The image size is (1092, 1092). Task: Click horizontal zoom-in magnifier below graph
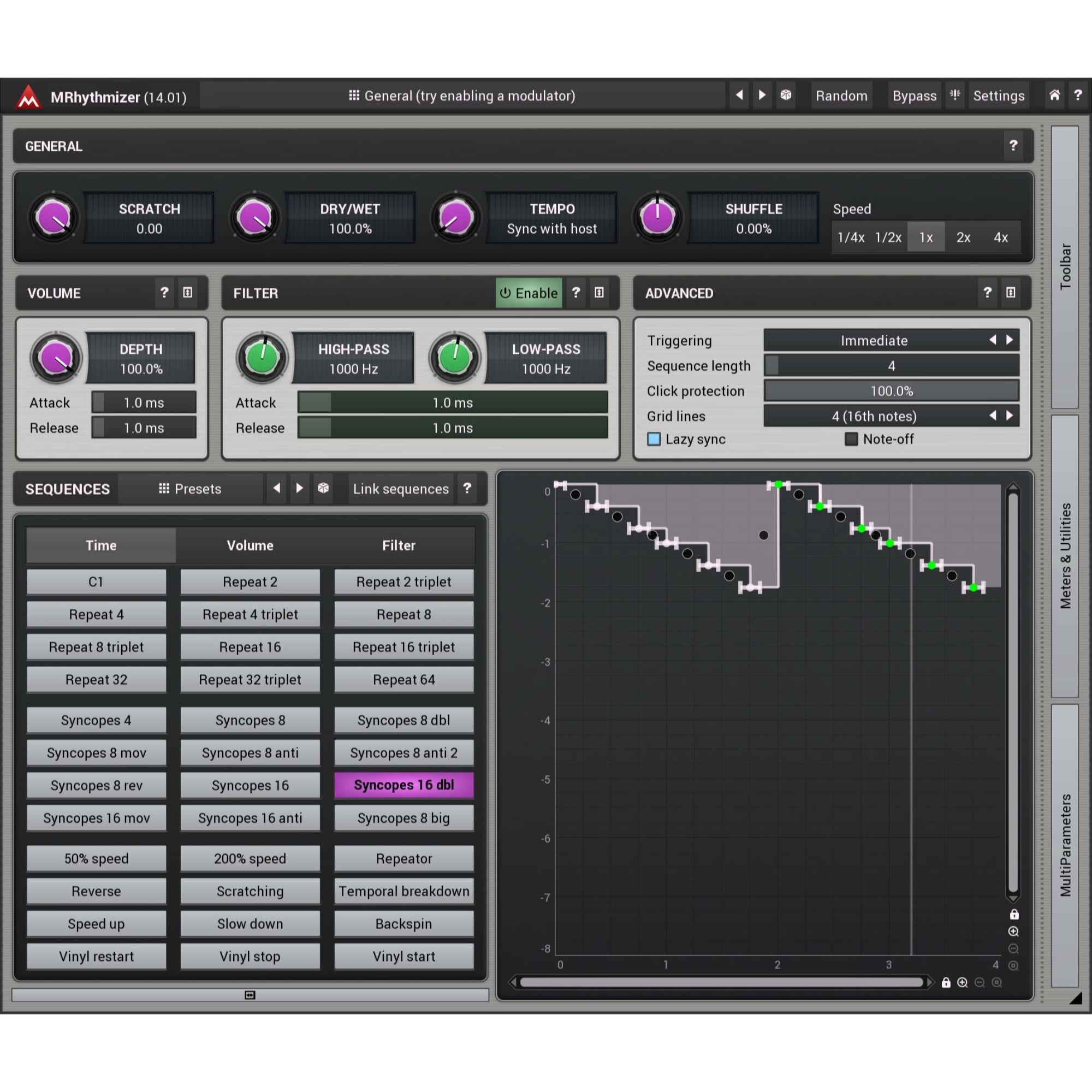click(962, 983)
